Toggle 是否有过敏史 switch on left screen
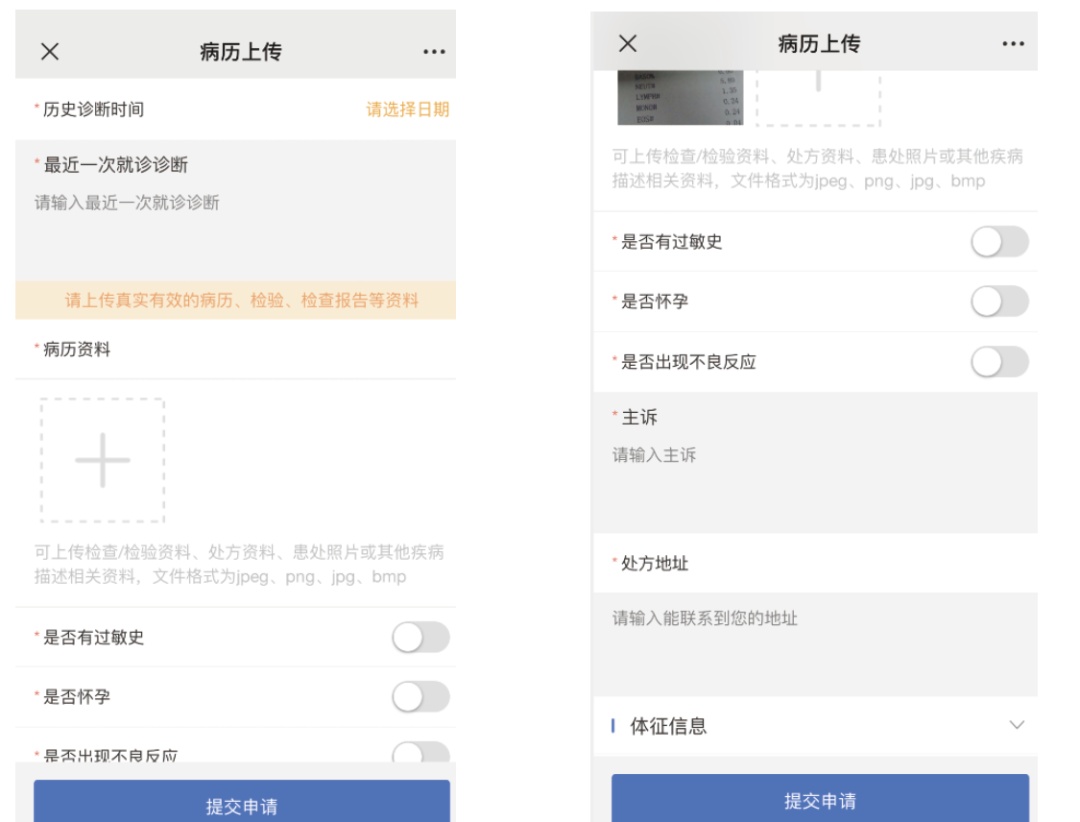 420,637
